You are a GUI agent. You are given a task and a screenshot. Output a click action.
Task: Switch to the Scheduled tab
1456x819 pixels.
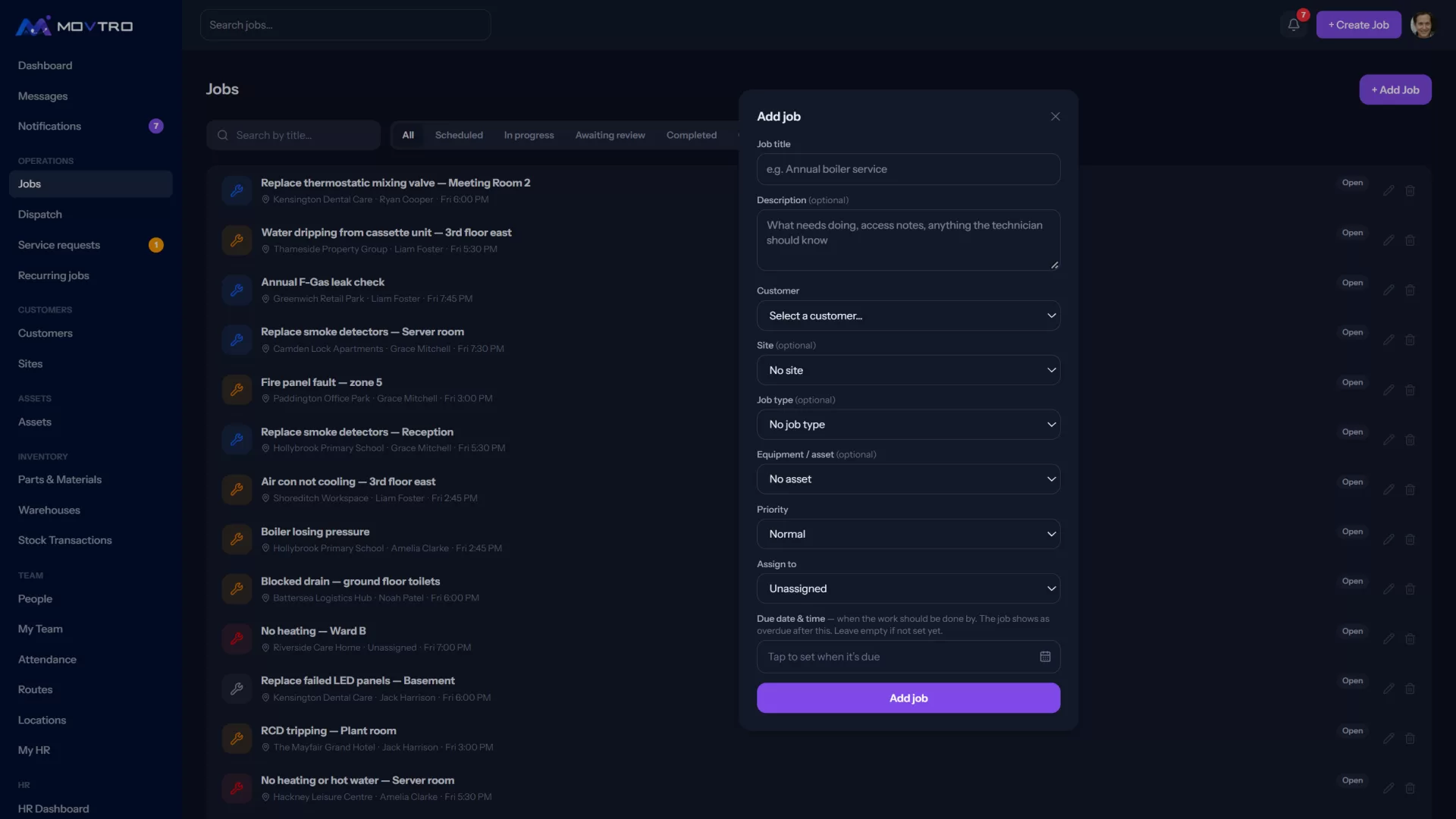pyautogui.click(x=459, y=135)
